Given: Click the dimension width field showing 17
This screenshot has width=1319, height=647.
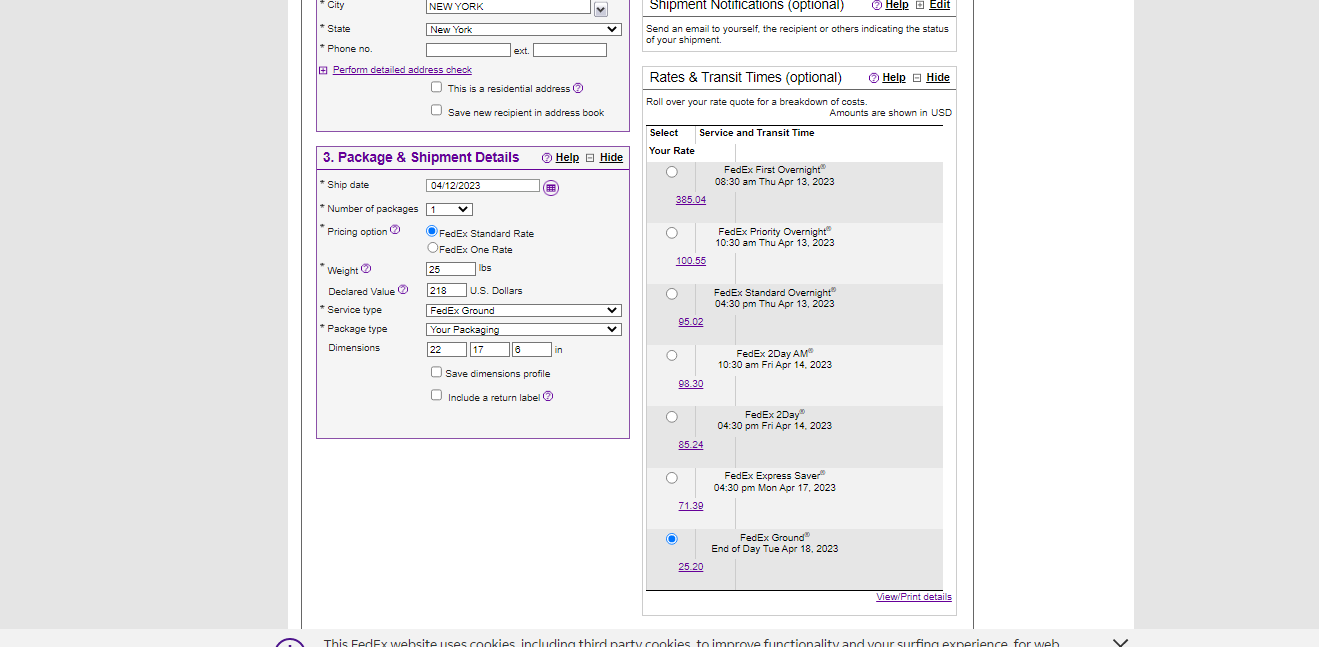Looking at the screenshot, I should [490, 350].
